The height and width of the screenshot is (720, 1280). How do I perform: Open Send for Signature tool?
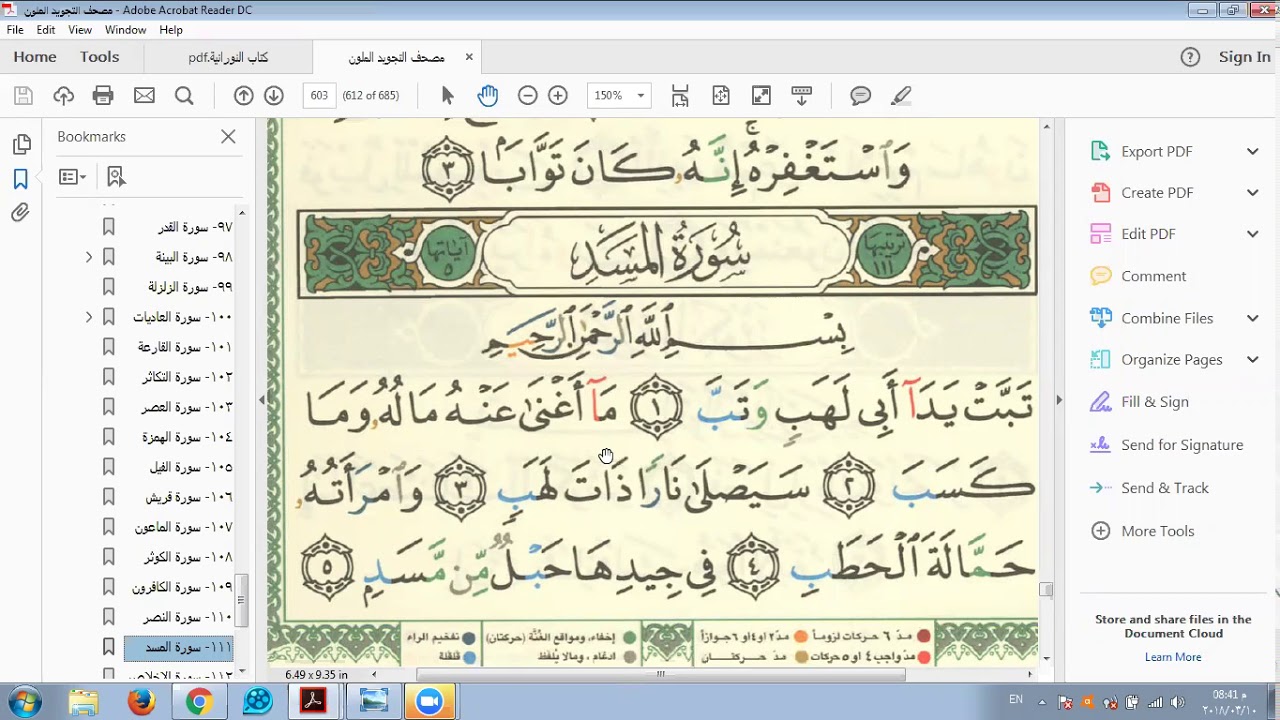pos(1182,445)
